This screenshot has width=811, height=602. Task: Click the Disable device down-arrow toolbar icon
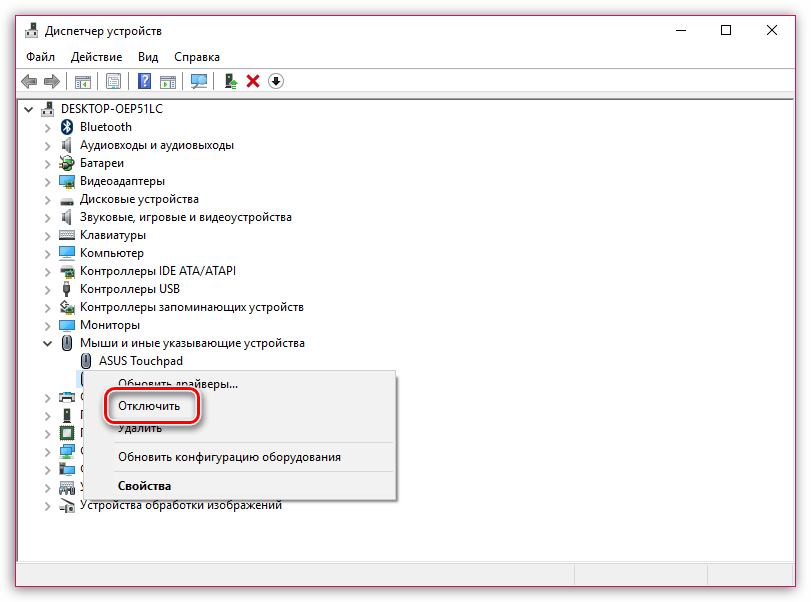[276, 81]
